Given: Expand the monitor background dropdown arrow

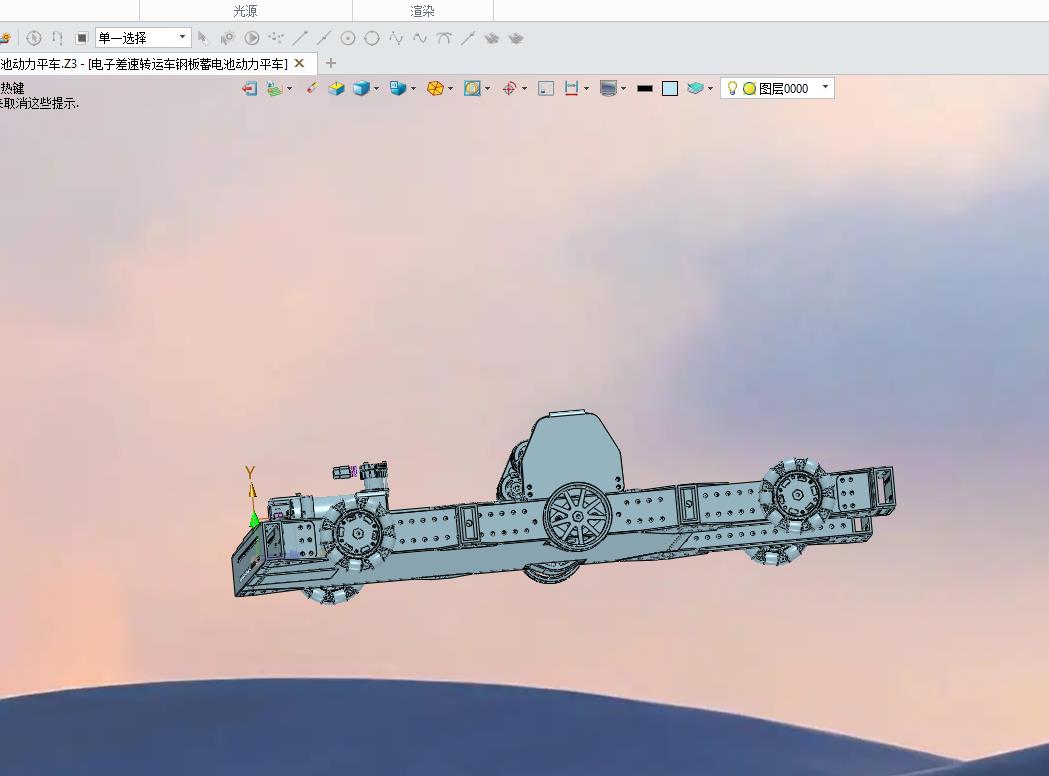Looking at the screenshot, I should [624, 88].
